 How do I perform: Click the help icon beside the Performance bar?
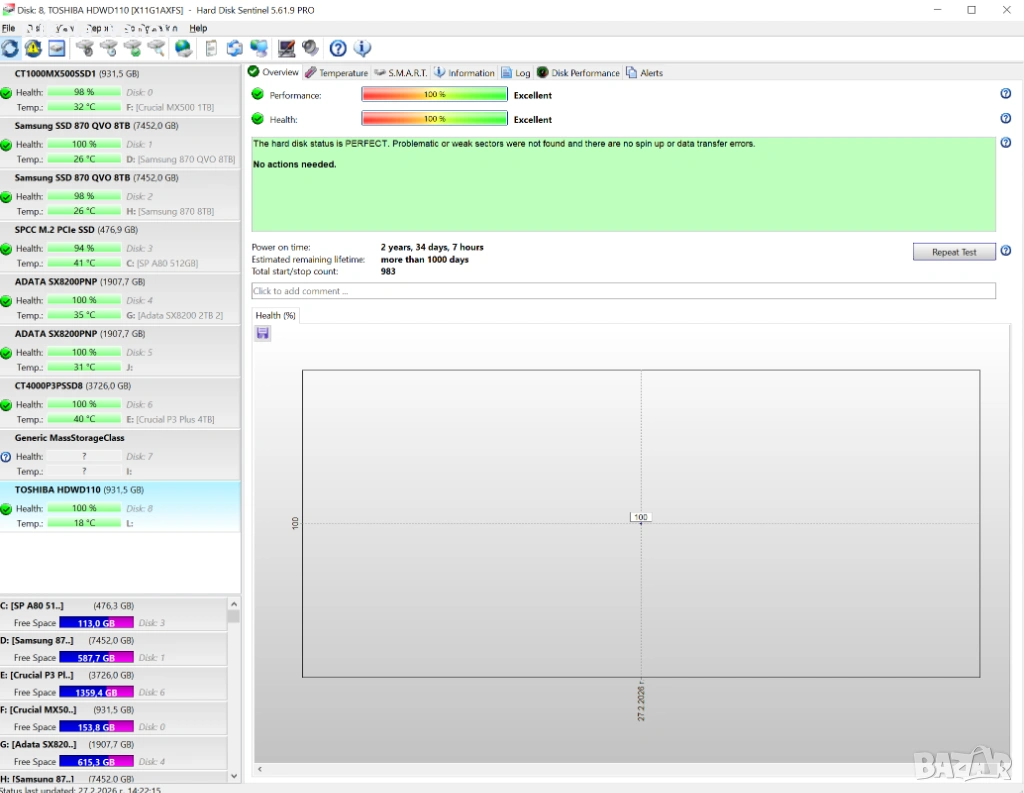1005,94
